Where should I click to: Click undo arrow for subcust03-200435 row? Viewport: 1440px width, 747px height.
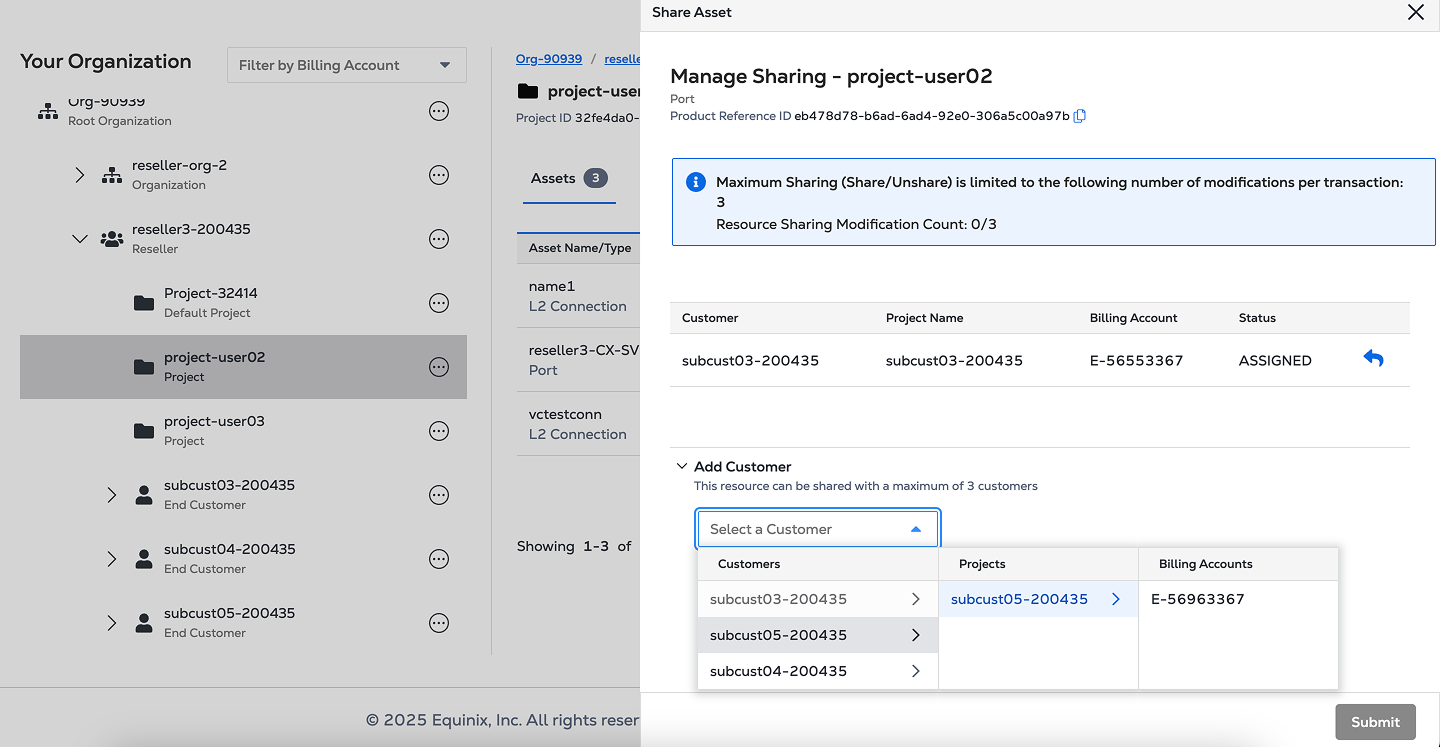click(x=1373, y=359)
